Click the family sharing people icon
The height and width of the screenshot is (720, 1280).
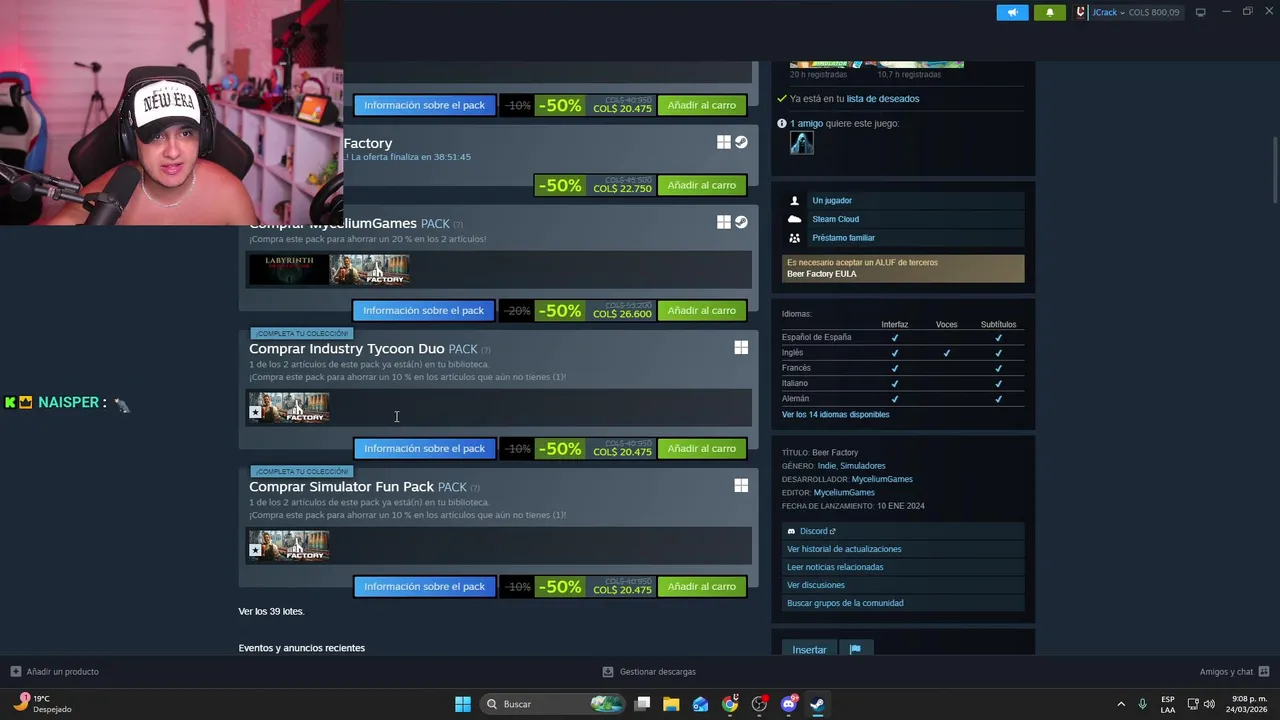coord(795,238)
